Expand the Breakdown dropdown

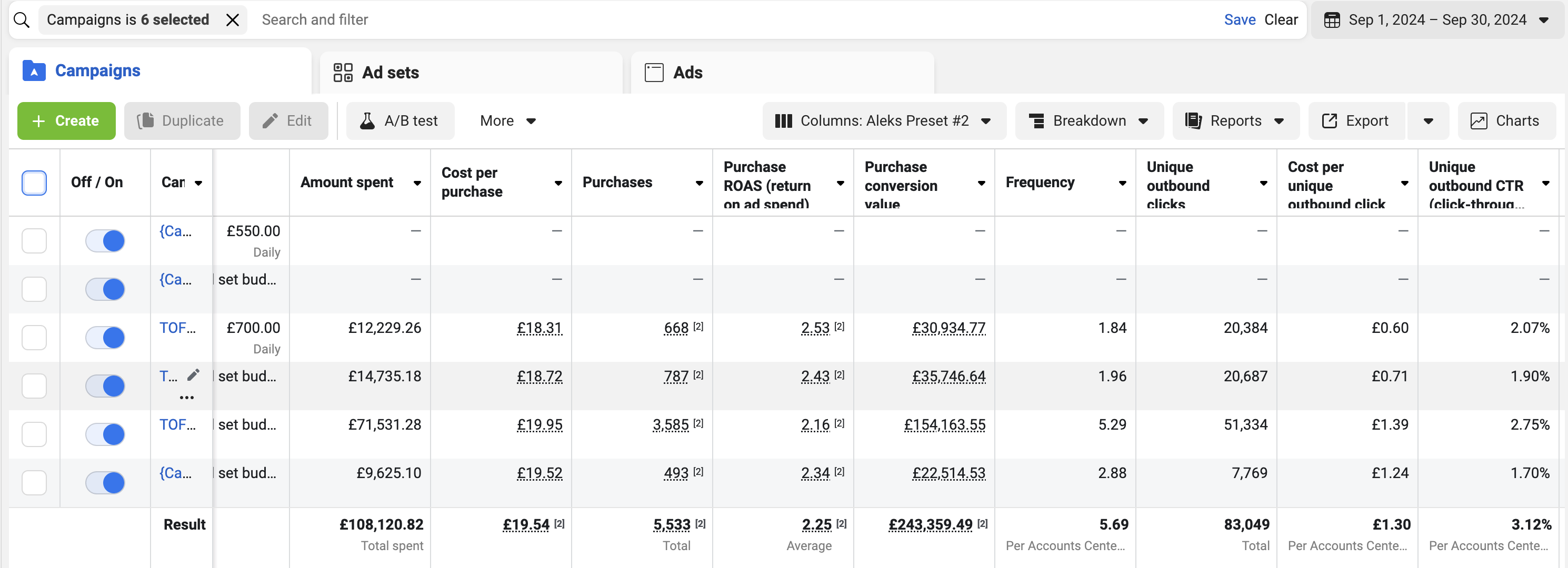click(x=1088, y=121)
